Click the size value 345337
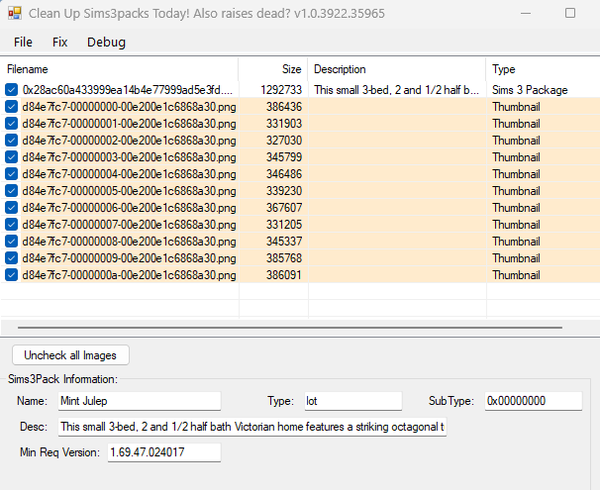This screenshot has width=600, height=490. (284, 241)
